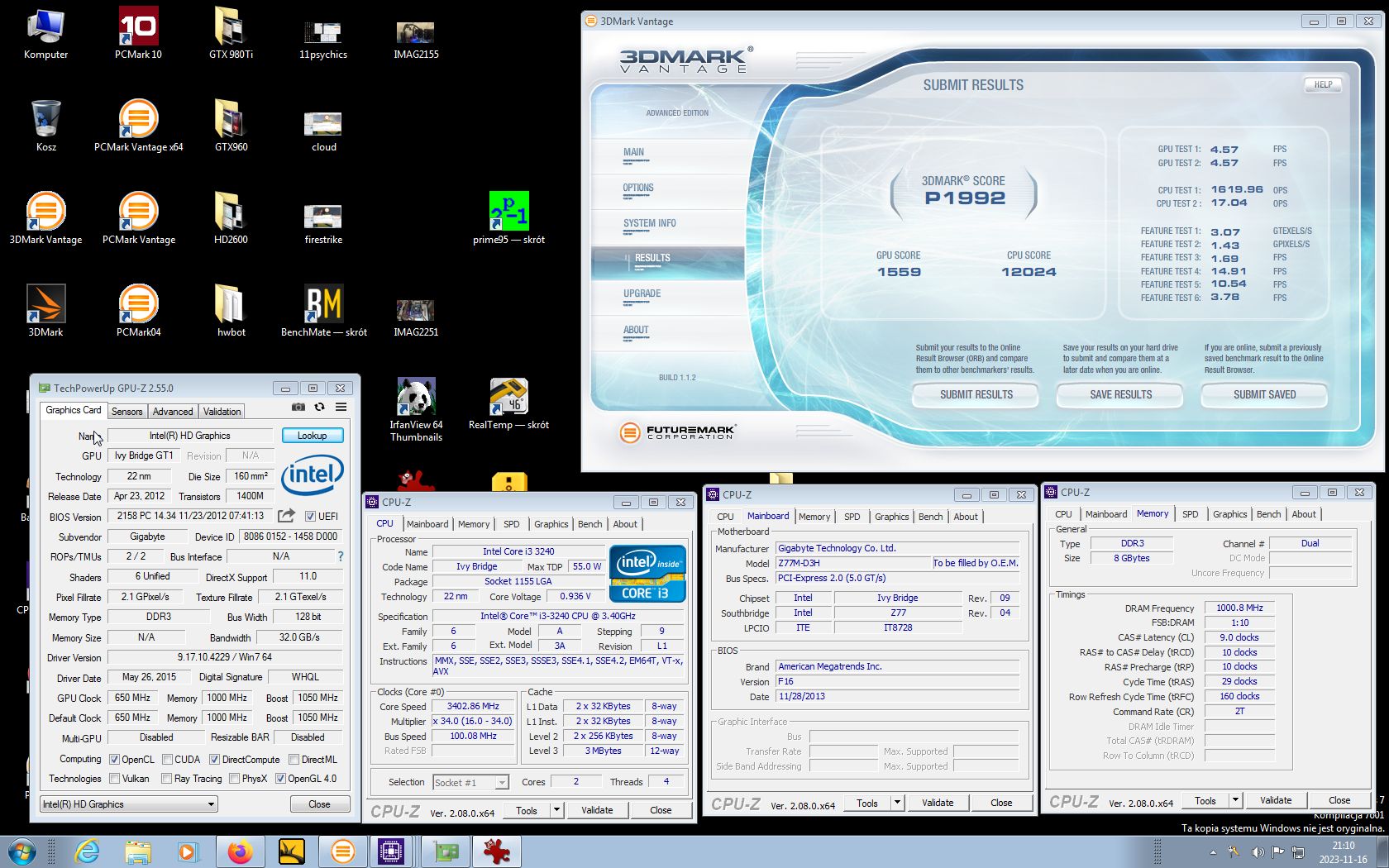Open Validation tab in GPU-Z
1389x868 pixels.
(222, 411)
